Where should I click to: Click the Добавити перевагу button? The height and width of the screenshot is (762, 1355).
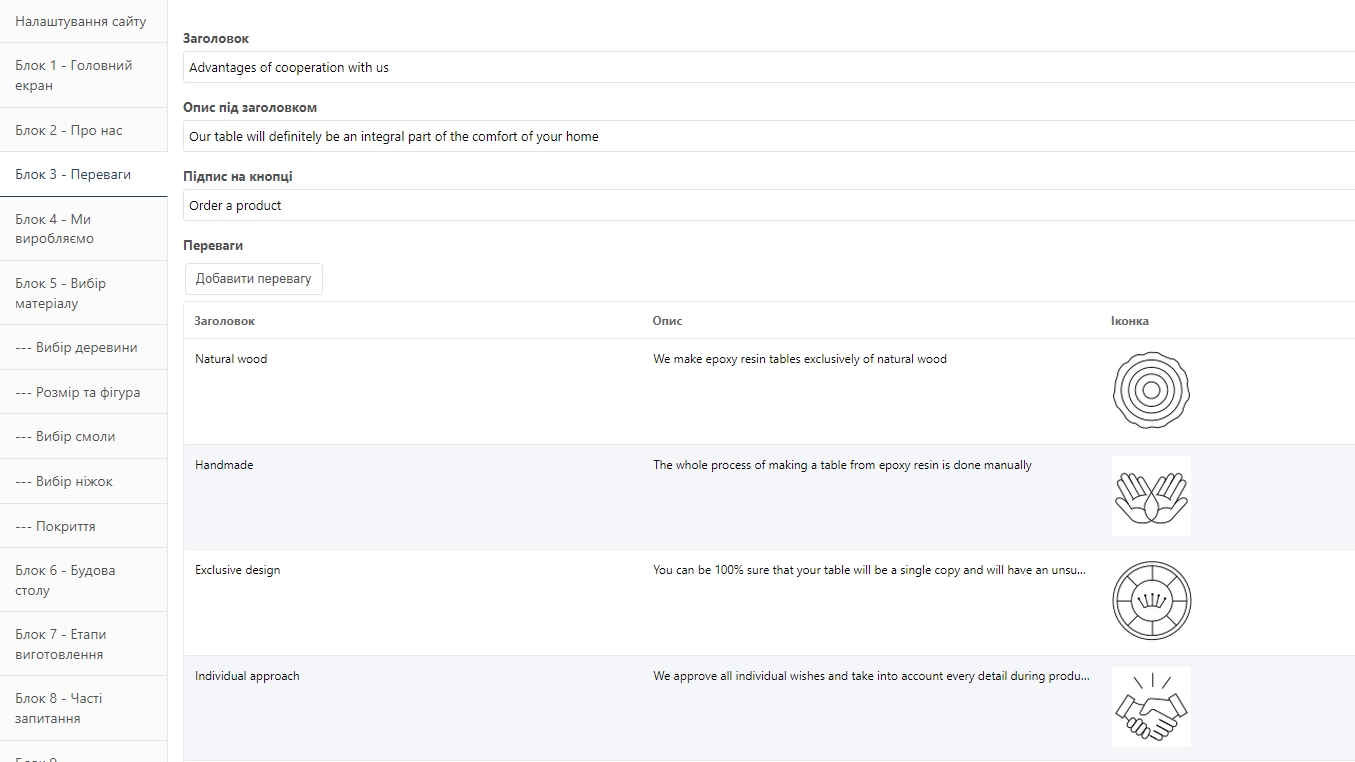[254, 279]
